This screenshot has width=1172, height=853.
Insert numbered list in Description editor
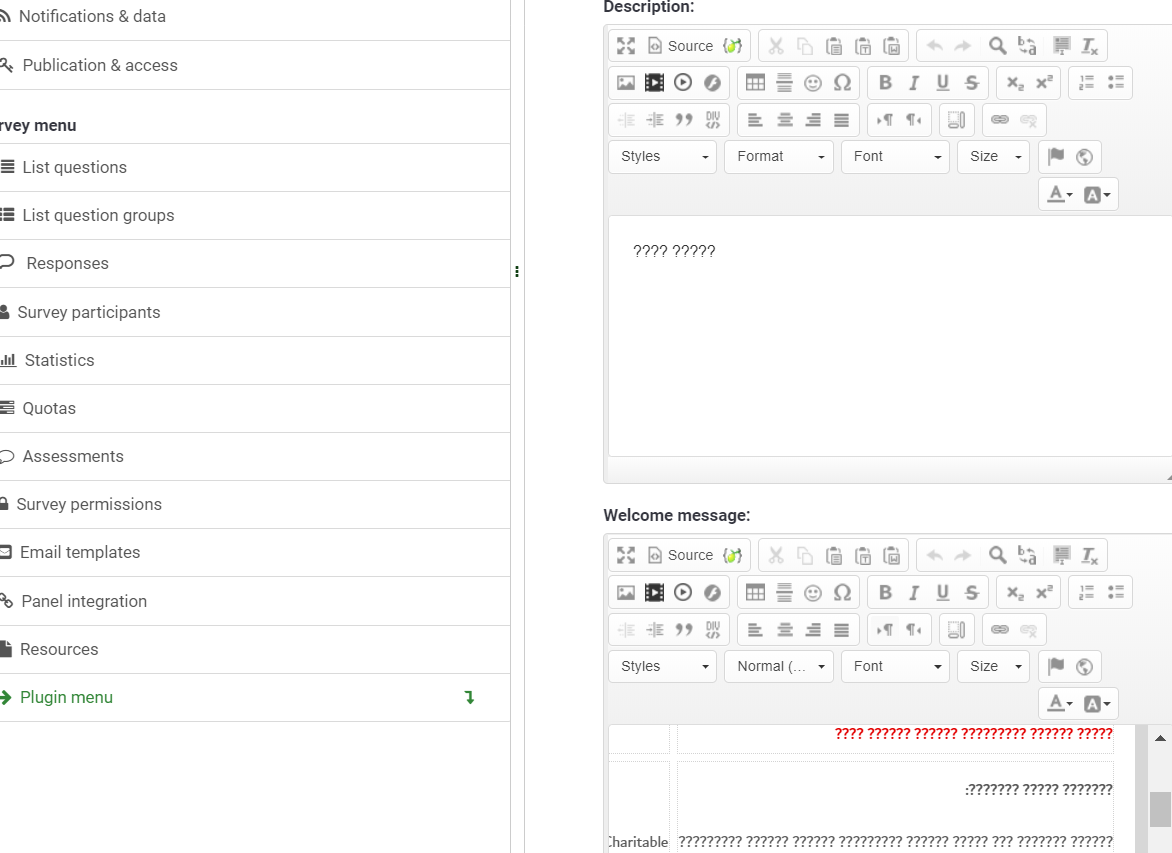pos(1087,83)
